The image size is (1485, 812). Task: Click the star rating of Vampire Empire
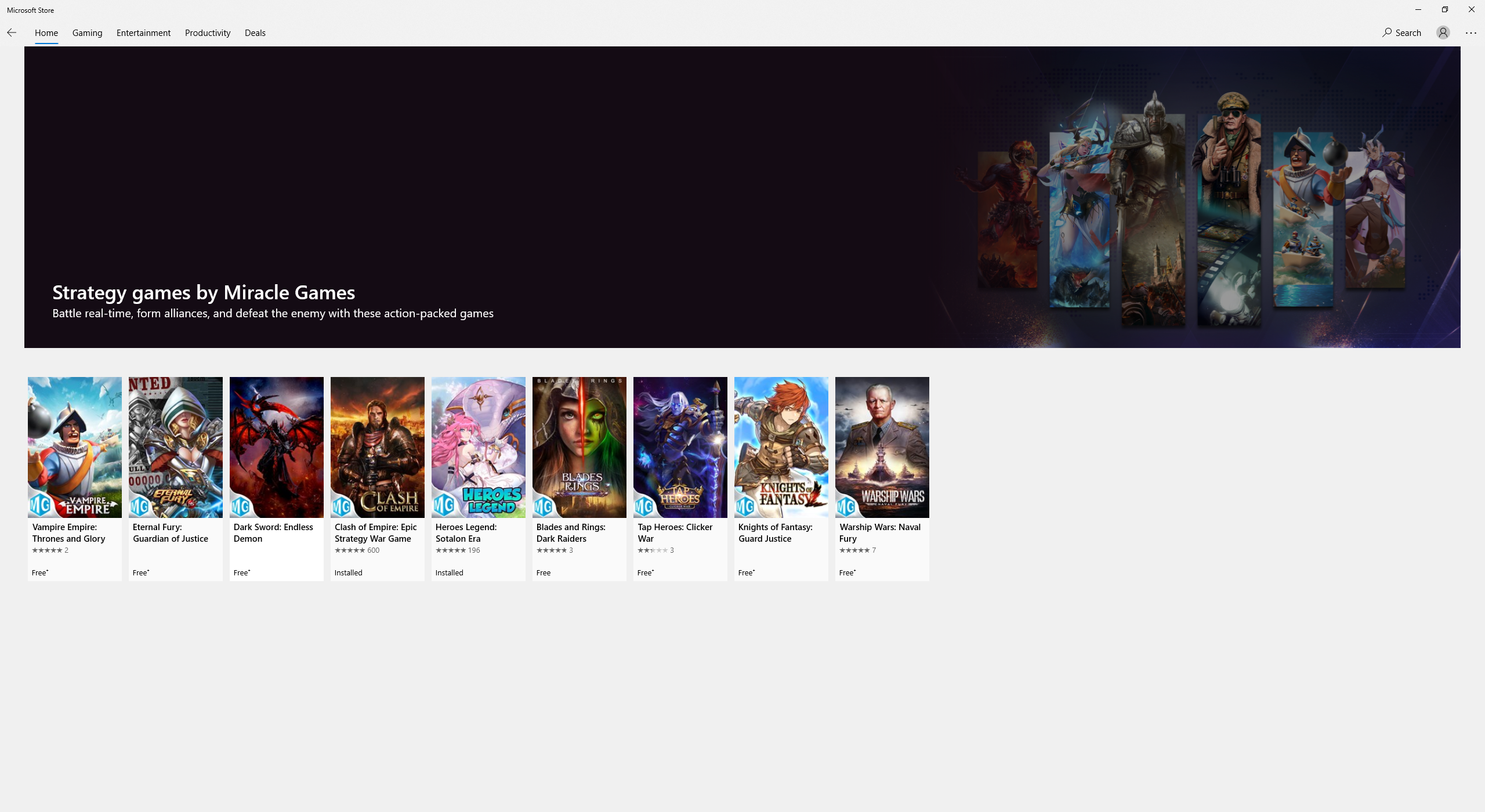click(x=47, y=550)
